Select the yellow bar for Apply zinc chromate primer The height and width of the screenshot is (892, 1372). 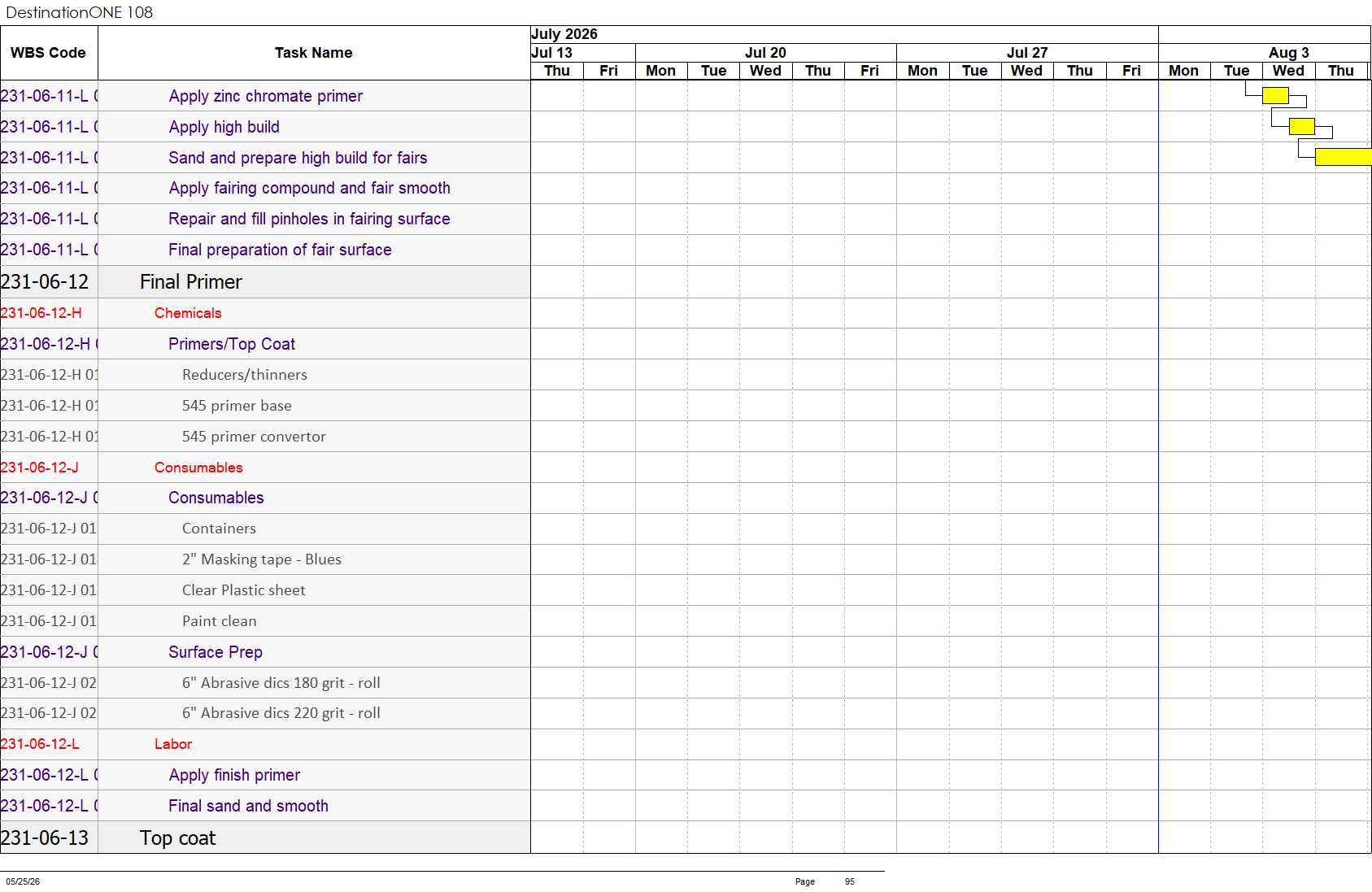1275,95
